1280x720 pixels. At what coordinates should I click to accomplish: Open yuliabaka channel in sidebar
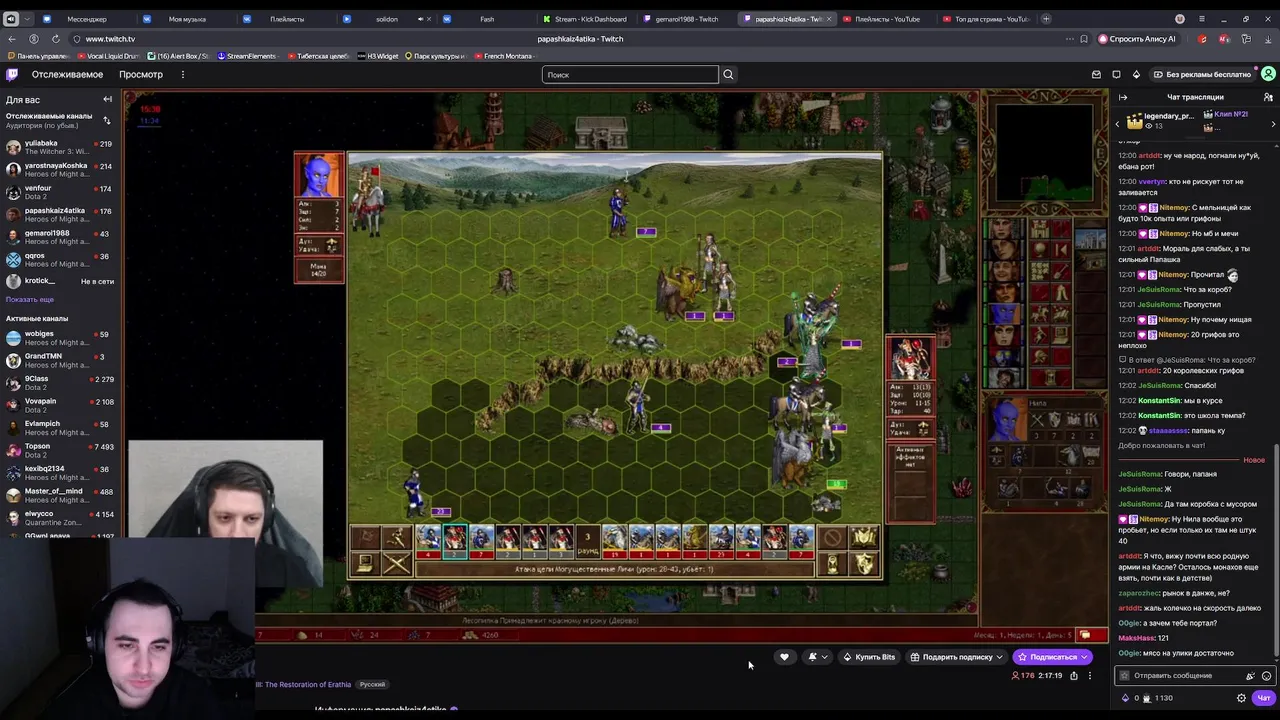pyautogui.click(x=60, y=147)
